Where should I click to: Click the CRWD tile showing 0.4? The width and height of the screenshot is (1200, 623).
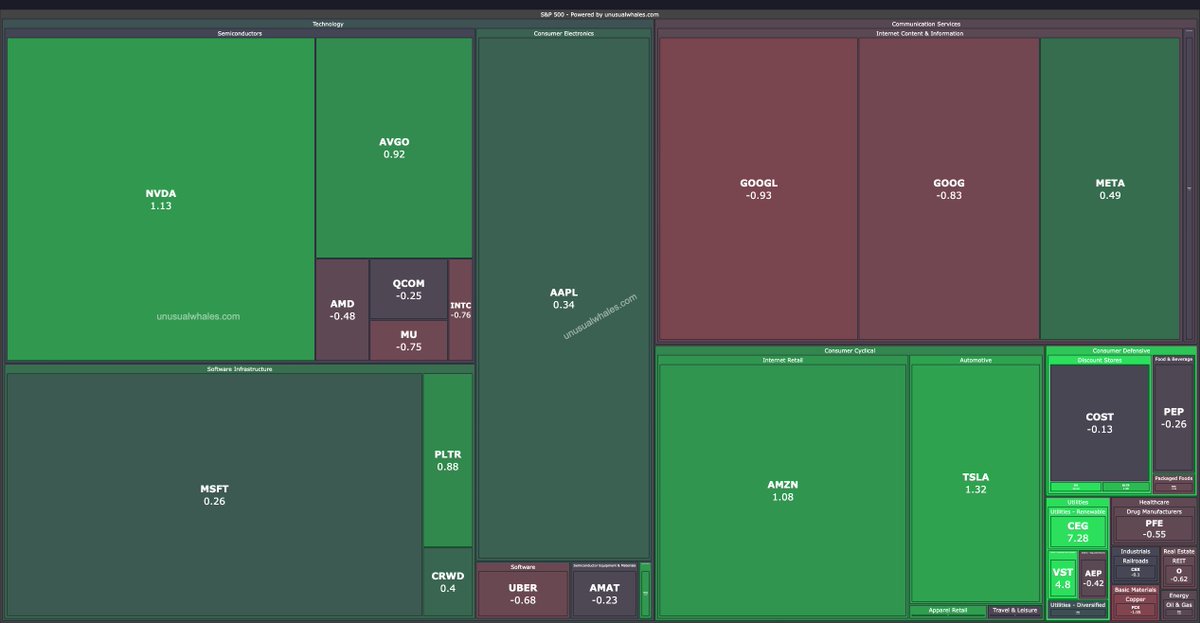pos(447,582)
